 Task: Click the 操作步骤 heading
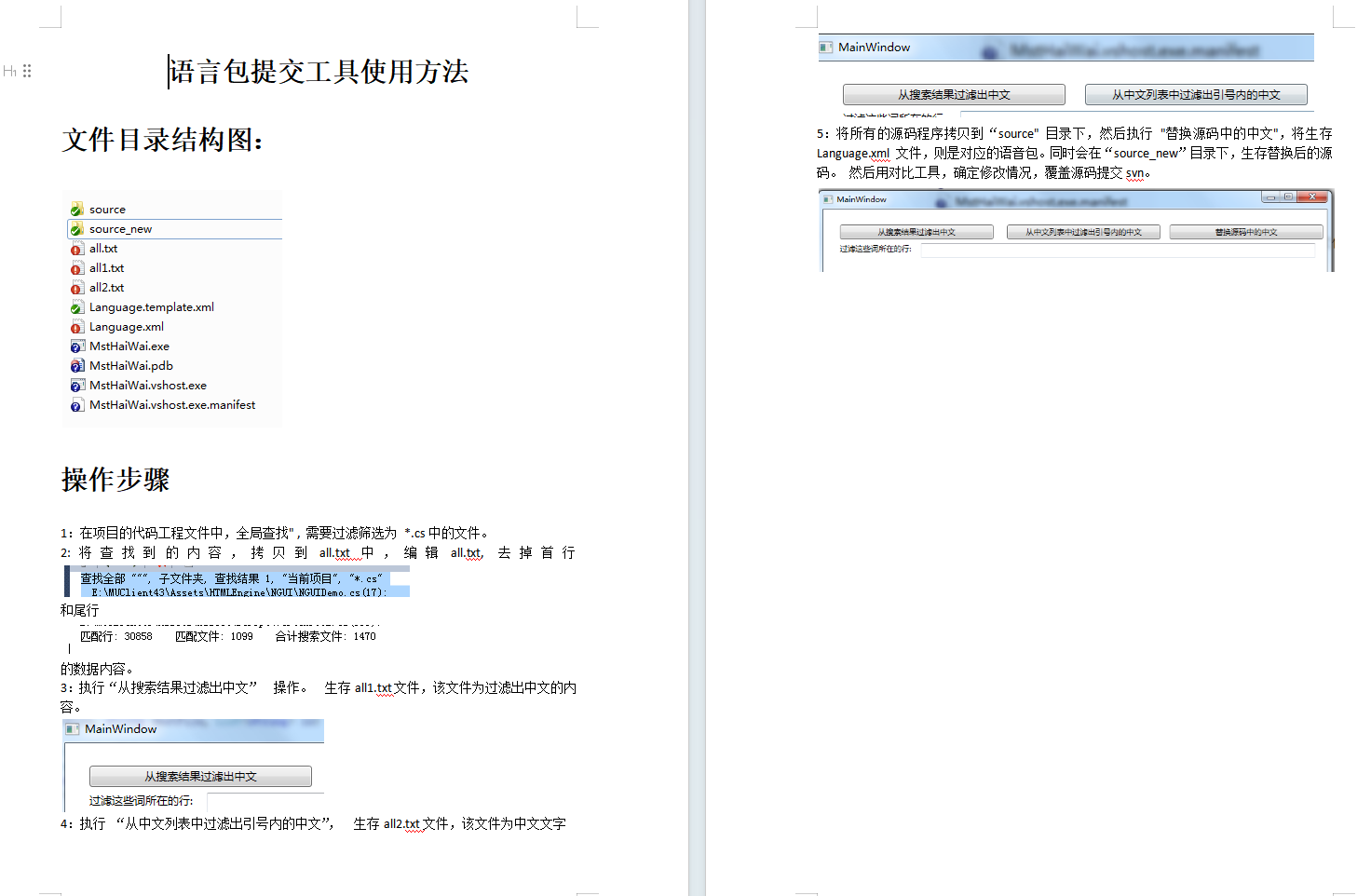[115, 480]
